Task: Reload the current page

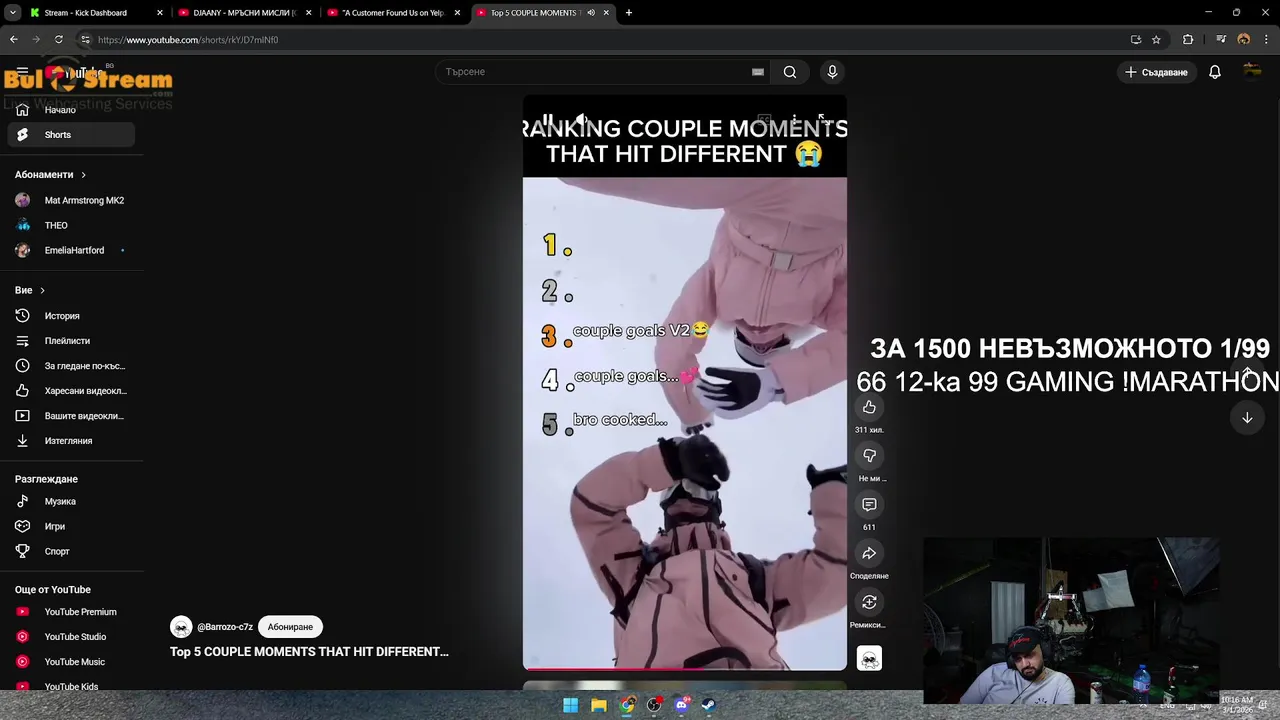Action: (x=59, y=40)
